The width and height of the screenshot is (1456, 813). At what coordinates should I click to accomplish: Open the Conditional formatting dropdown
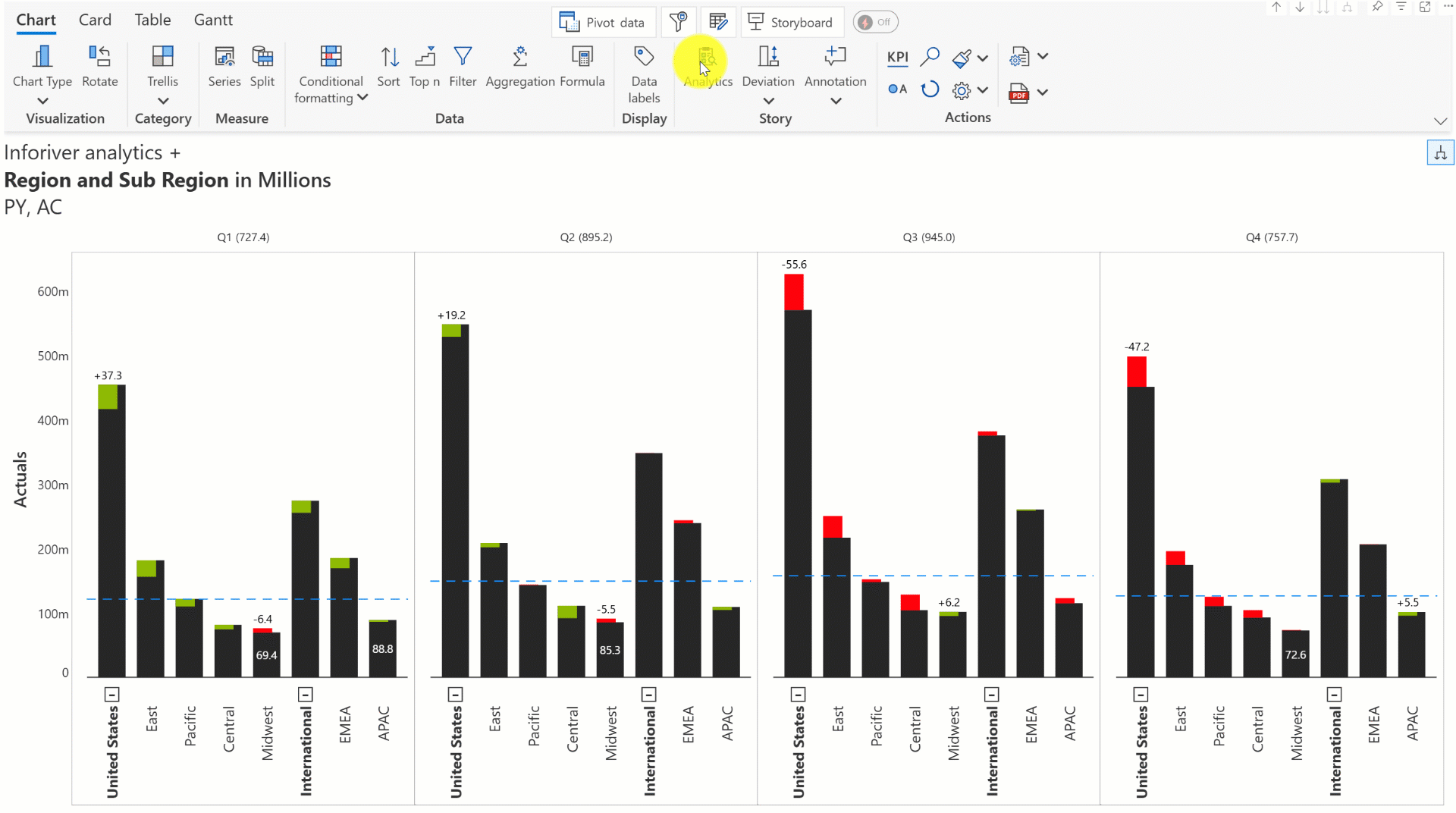tap(362, 98)
